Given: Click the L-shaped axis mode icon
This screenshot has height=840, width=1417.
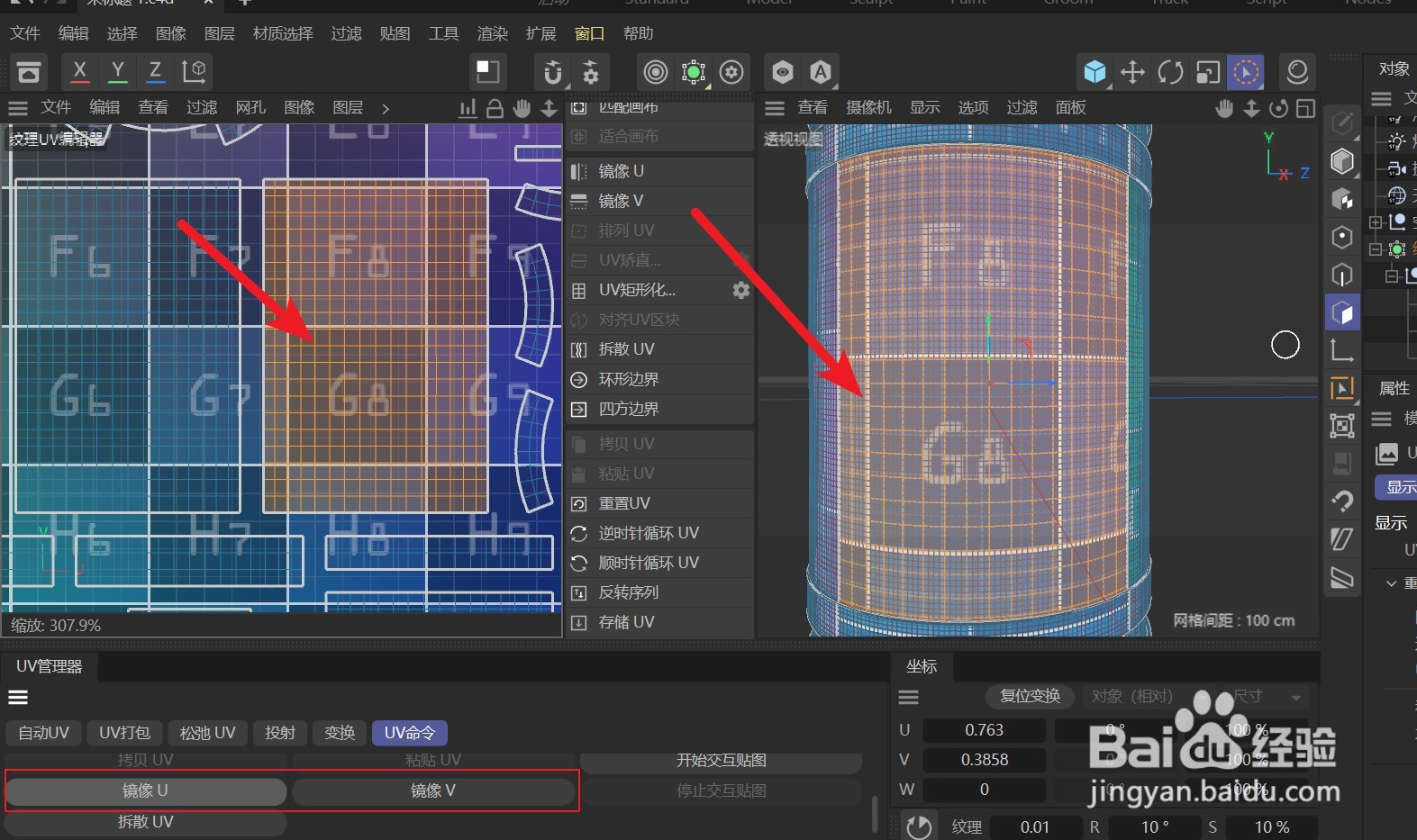Looking at the screenshot, I should 1342,350.
